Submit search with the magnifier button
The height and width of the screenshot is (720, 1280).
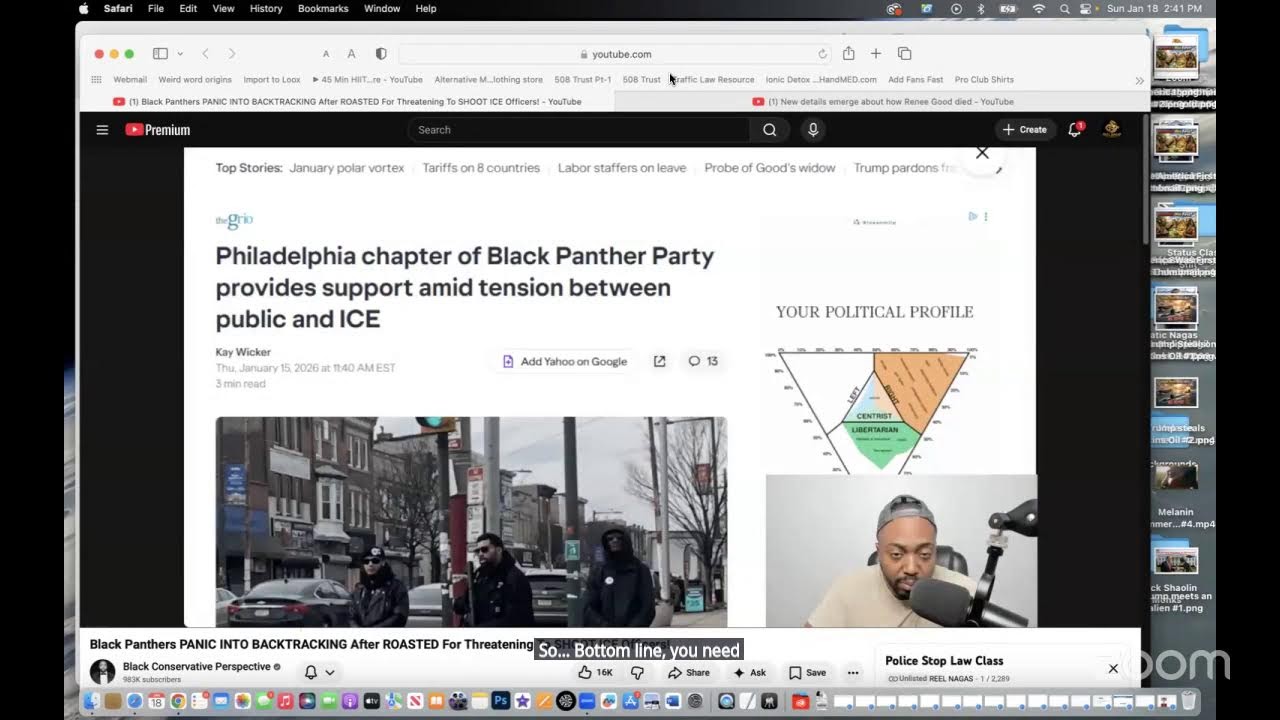[769, 130]
